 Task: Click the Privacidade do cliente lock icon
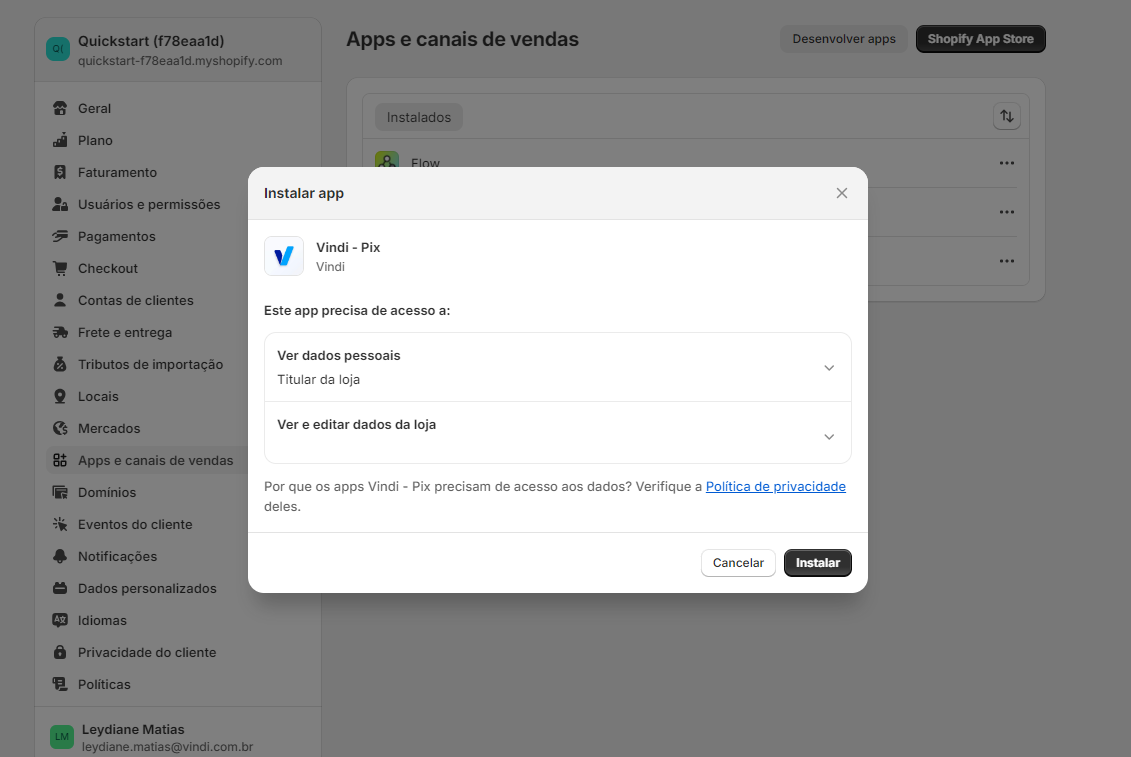tap(60, 652)
